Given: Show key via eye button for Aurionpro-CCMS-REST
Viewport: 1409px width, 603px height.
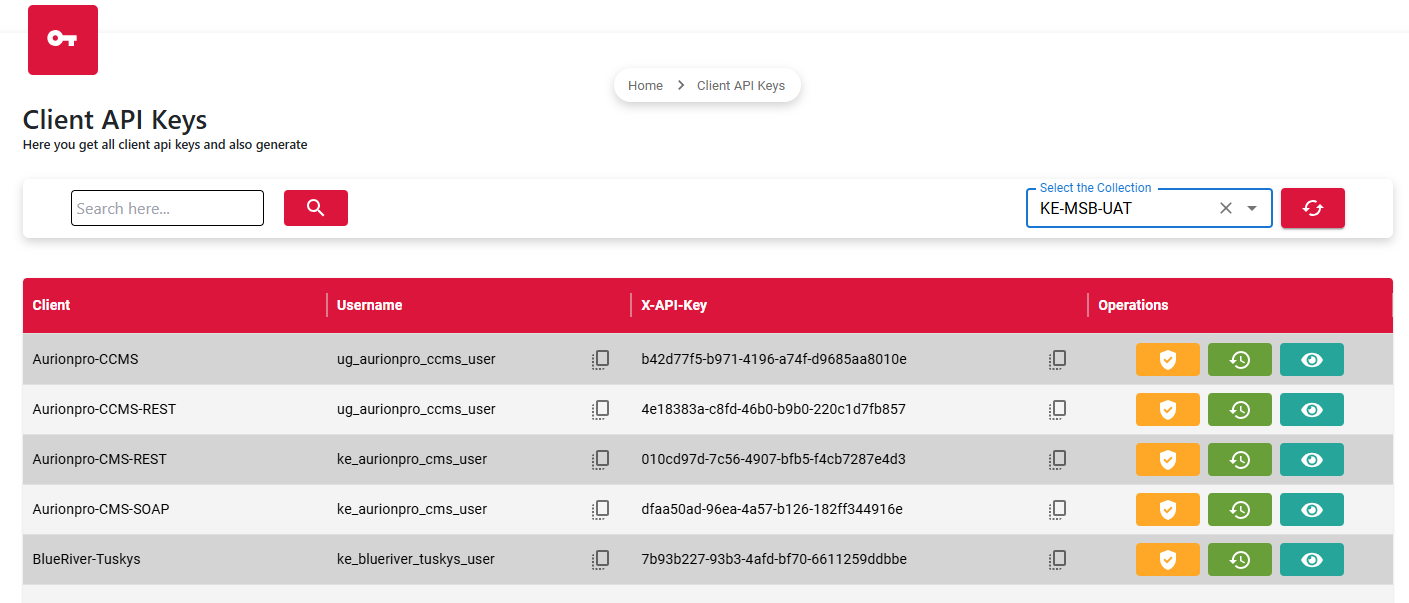Looking at the screenshot, I should click(x=1312, y=409).
